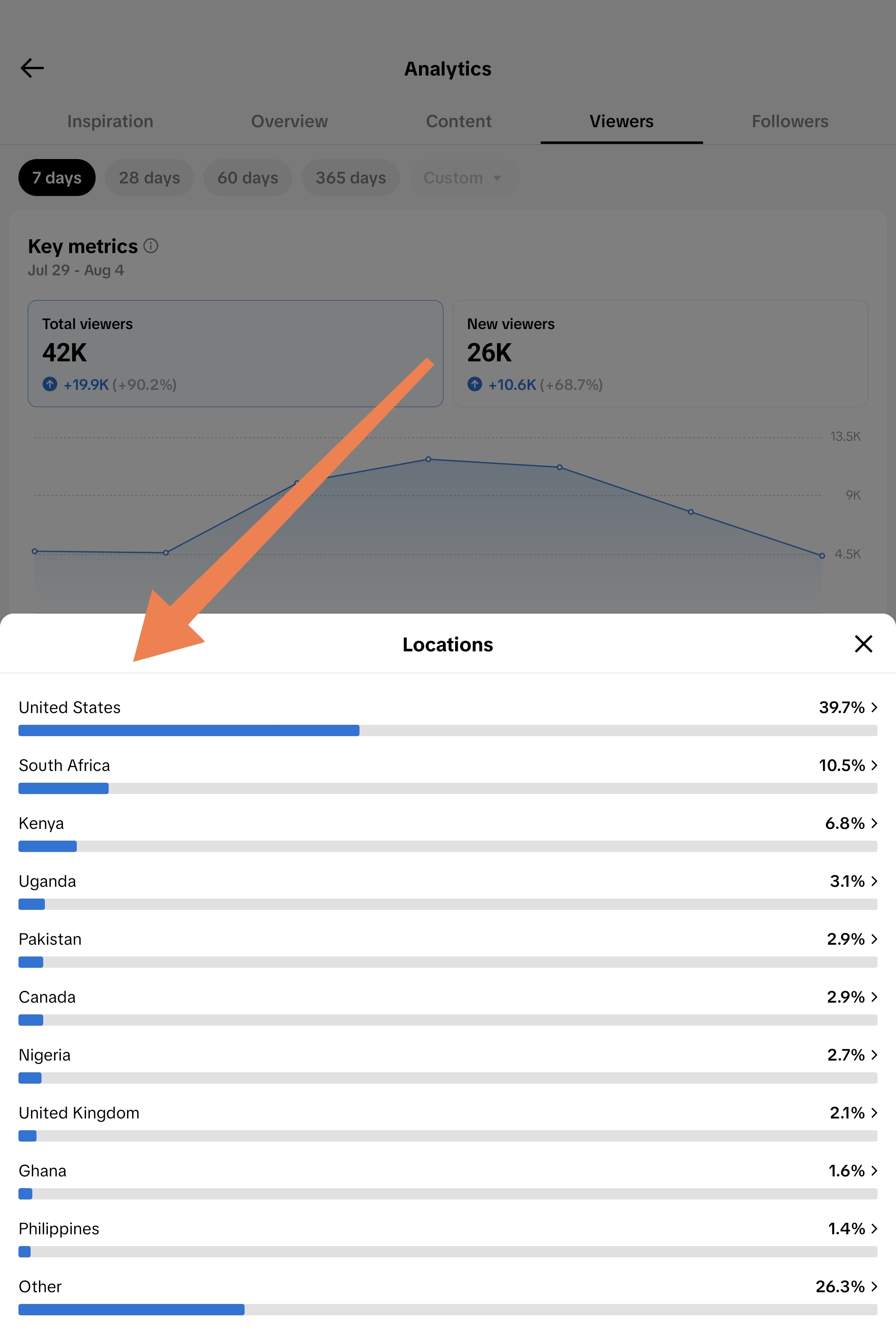Open the Other locations chevron
Screen dimensions: 896x1343
click(x=874, y=1286)
